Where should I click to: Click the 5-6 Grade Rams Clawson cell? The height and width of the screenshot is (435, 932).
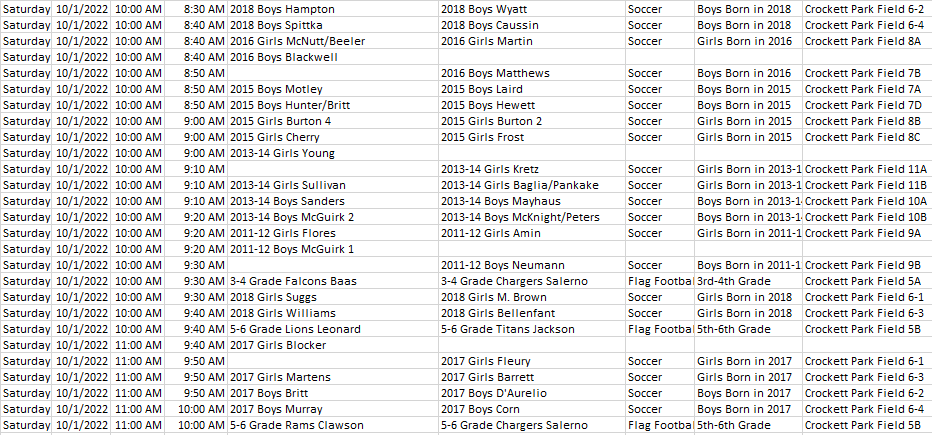[296, 425]
